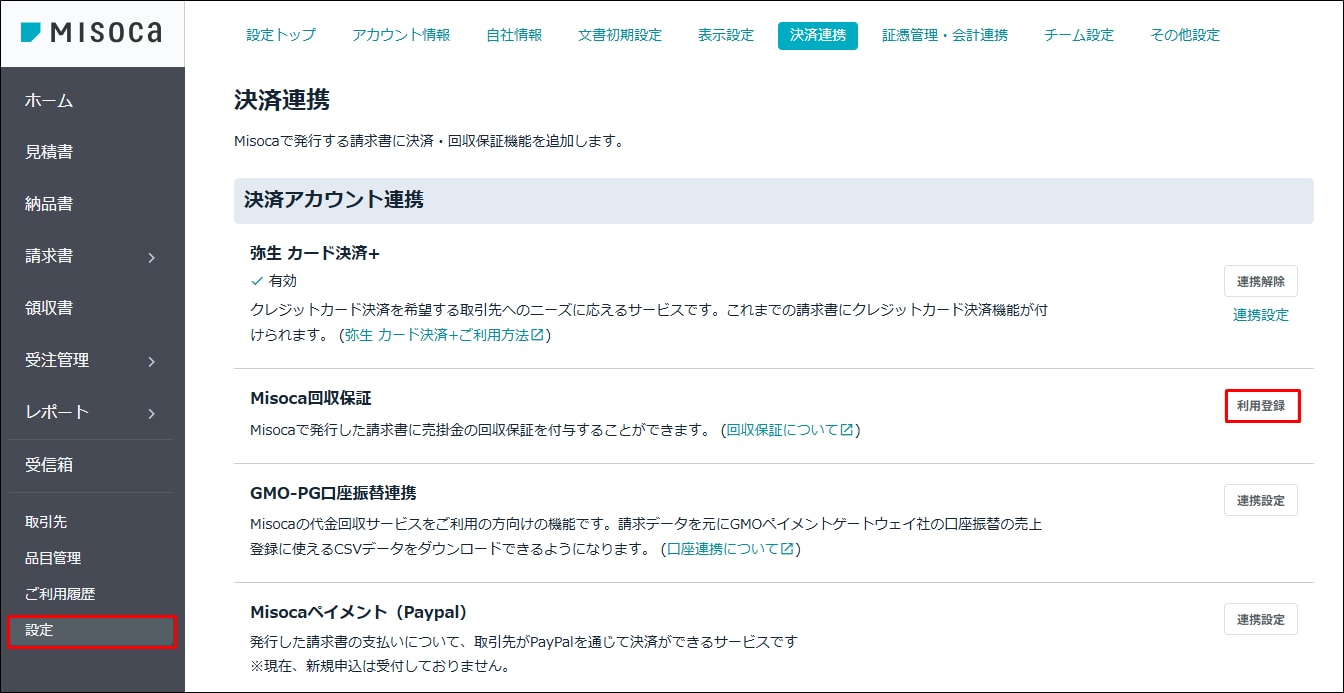Select 設定 in the sidebar

(92, 631)
